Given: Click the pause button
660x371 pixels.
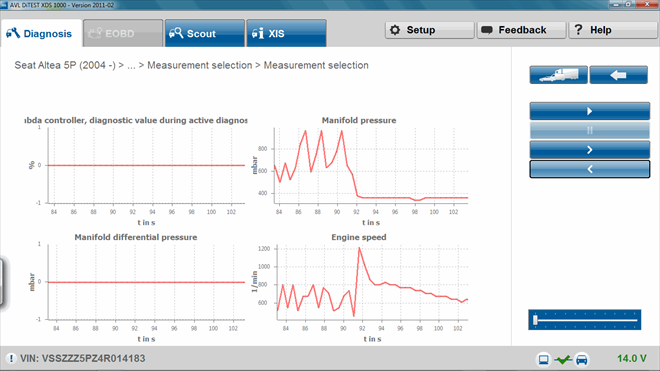Looking at the screenshot, I should (589, 131).
